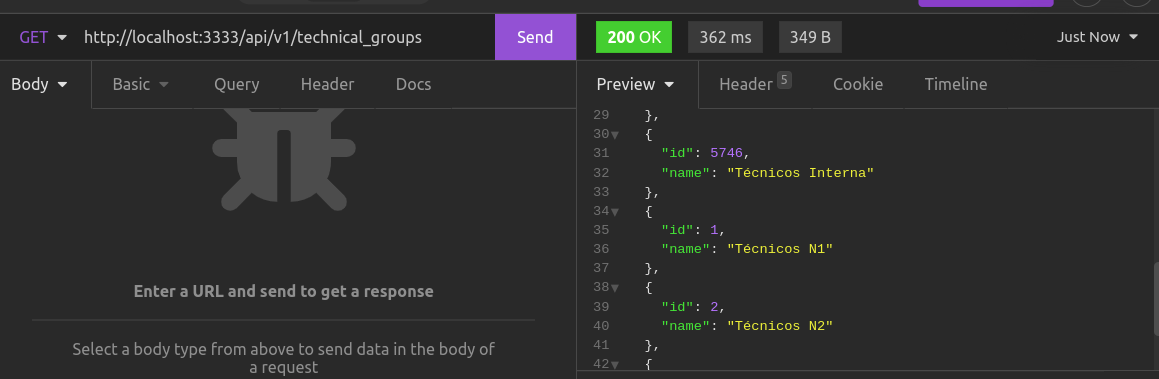The image size is (1159, 379).
Task: Collapse the JSON object at line 34
Action: [615, 211]
